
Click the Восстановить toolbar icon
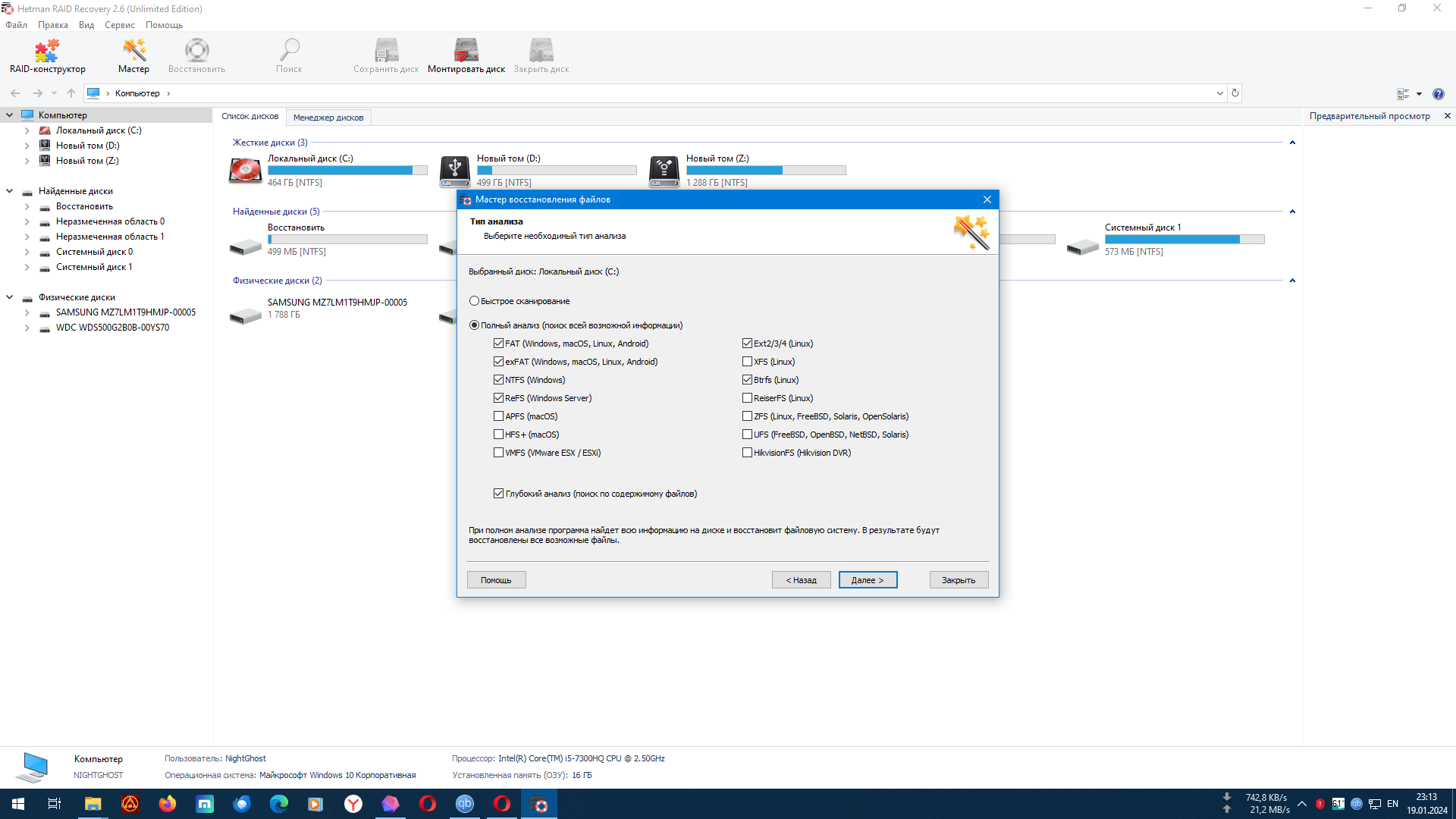pyautogui.click(x=197, y=55)
